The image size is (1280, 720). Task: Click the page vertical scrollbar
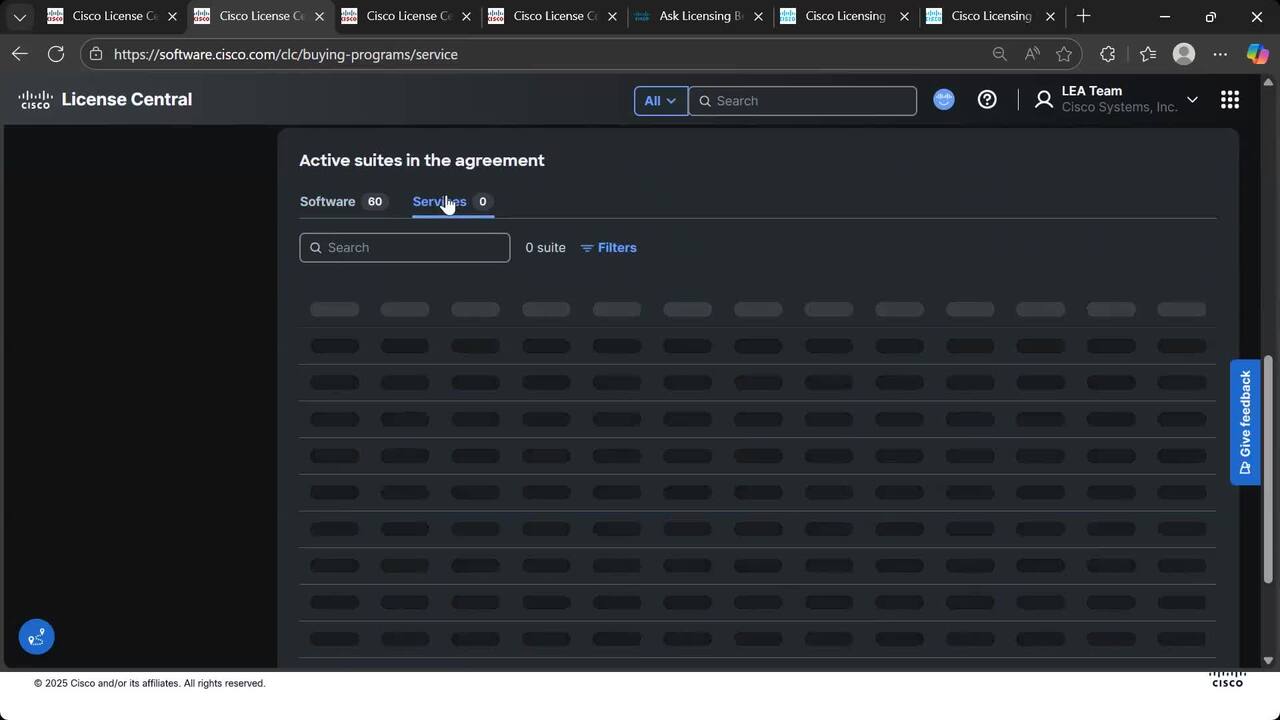tap(1269, 470)
